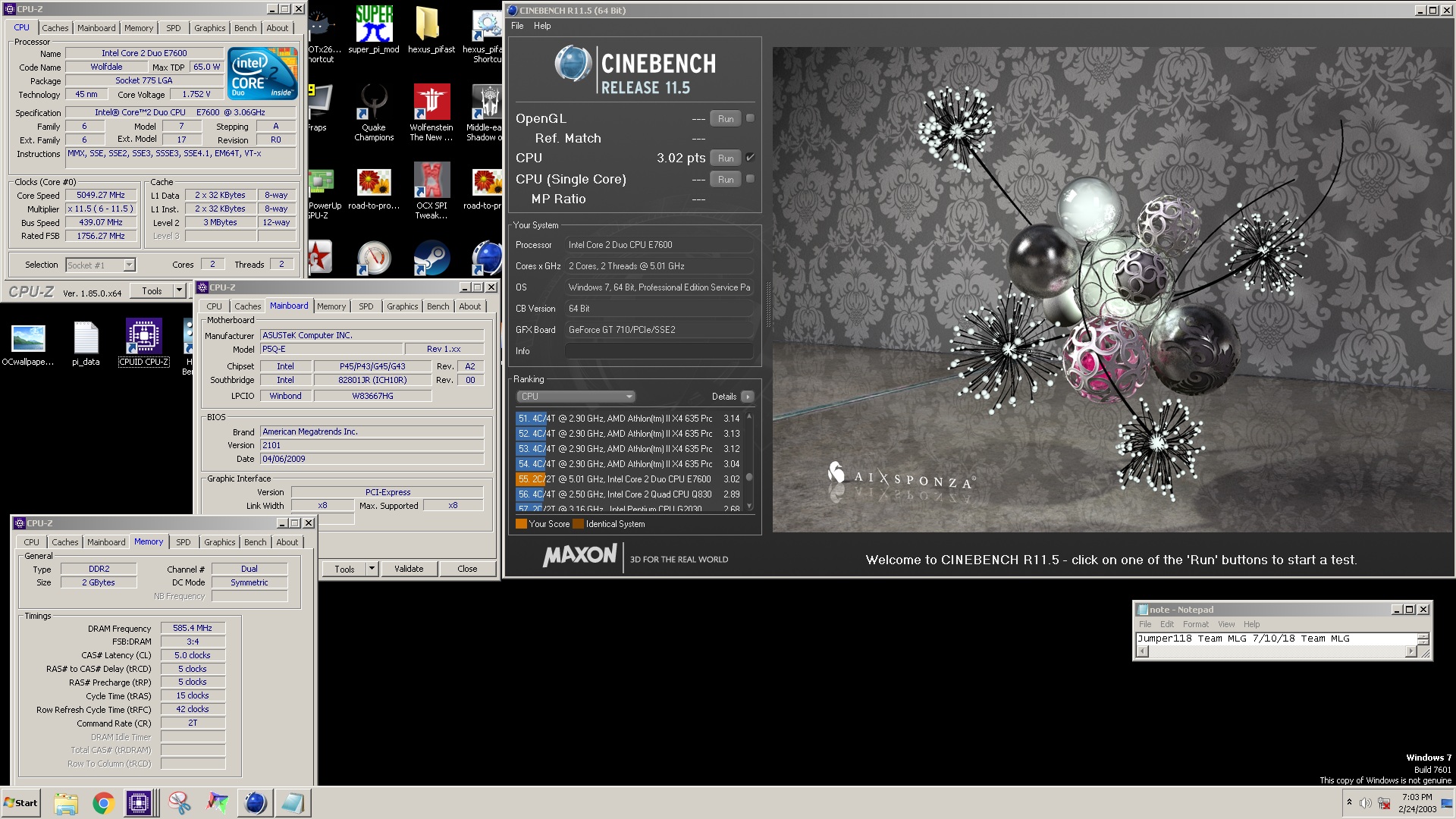The width and height of the screenshot is (1456, 819).
Task: Switch to Cinebench taskbar icon
Action: click(256, 803)
